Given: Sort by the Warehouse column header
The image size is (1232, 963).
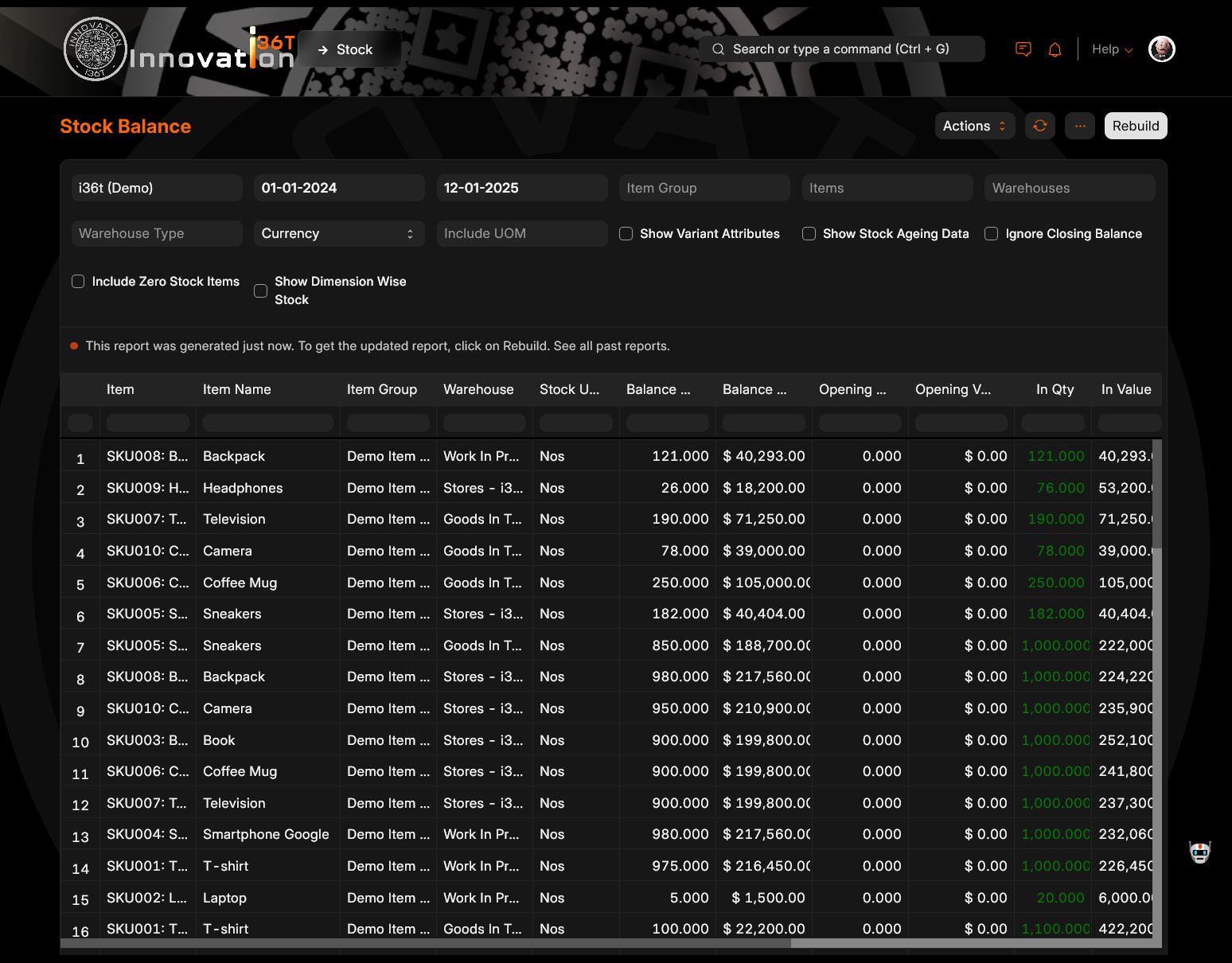Looking at the screenshot, I should pos(478,389).
